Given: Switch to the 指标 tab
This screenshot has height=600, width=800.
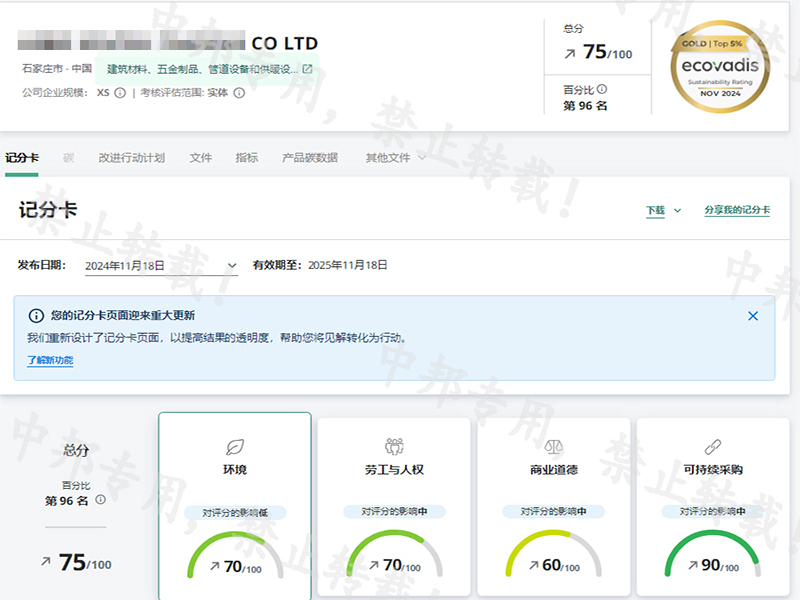Looking at the screenshot, I should click(x=246, y=158).
